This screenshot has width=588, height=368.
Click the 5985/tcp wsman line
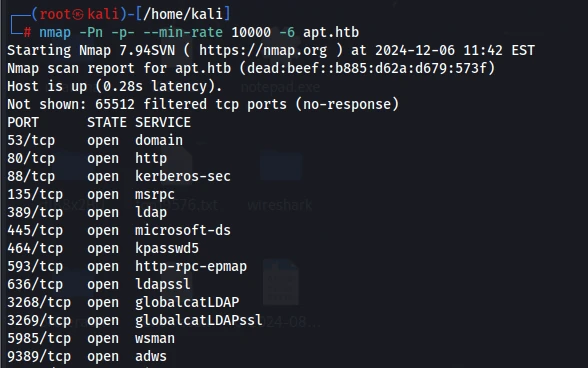91,338
